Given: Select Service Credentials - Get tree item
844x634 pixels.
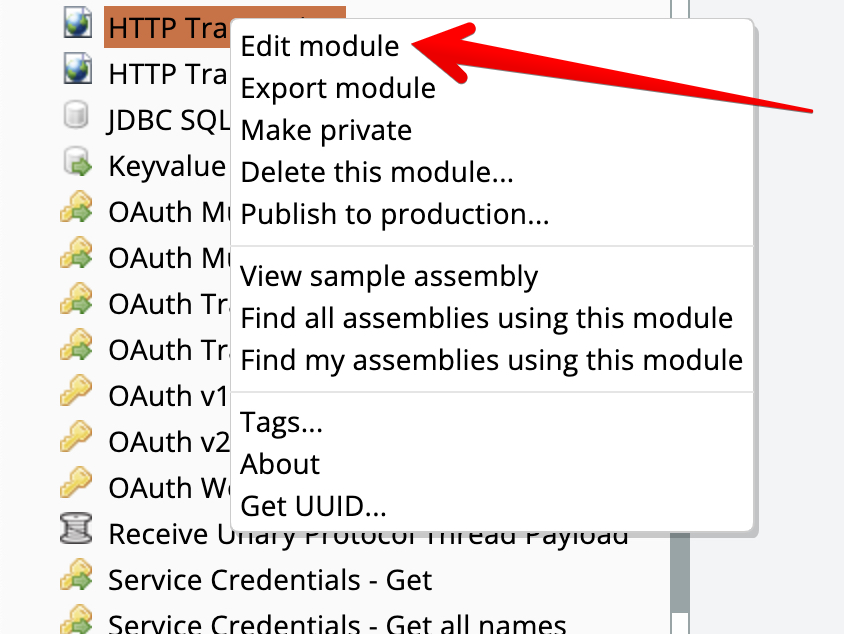Looking at the screenshot, I should click(x=270, y=580).
